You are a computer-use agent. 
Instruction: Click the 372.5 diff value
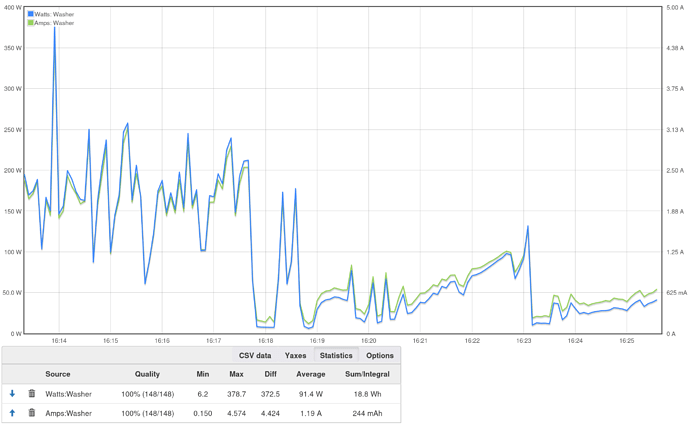point(270,394)
